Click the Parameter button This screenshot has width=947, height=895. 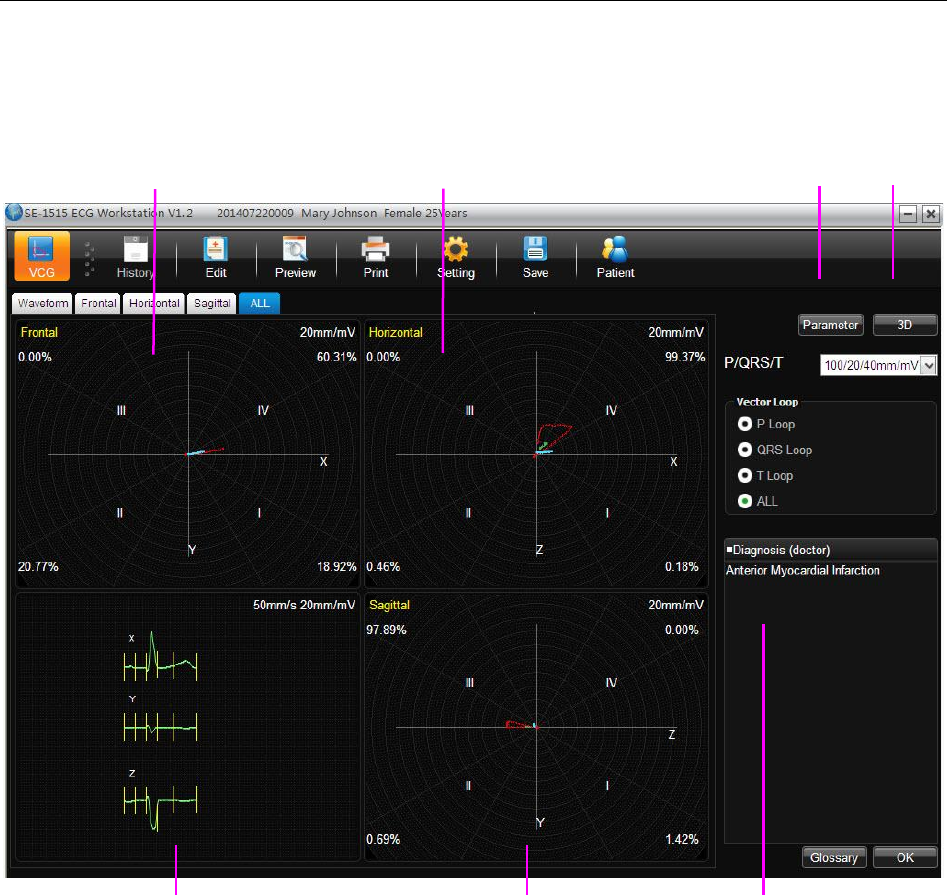pos(830,325)
